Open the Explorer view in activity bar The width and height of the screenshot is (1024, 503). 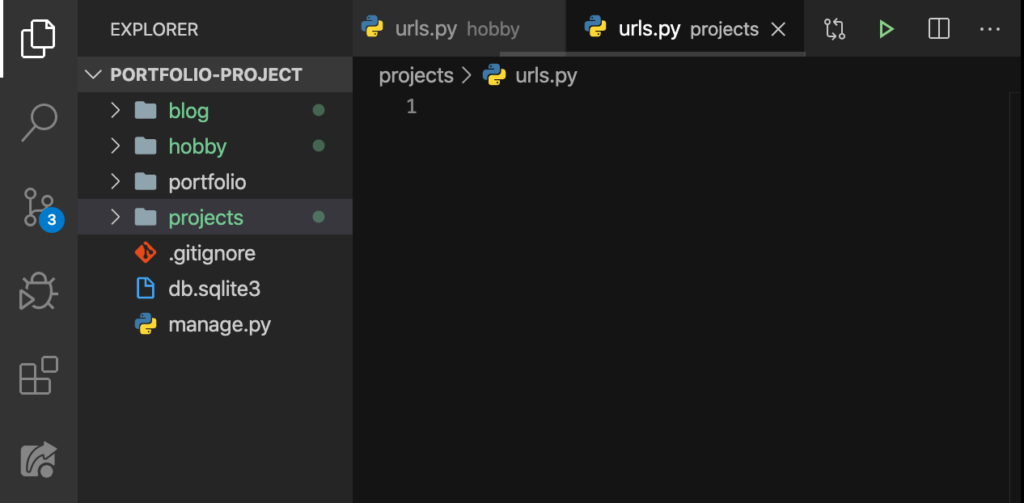pyautogui.click(x=39, y=39)
